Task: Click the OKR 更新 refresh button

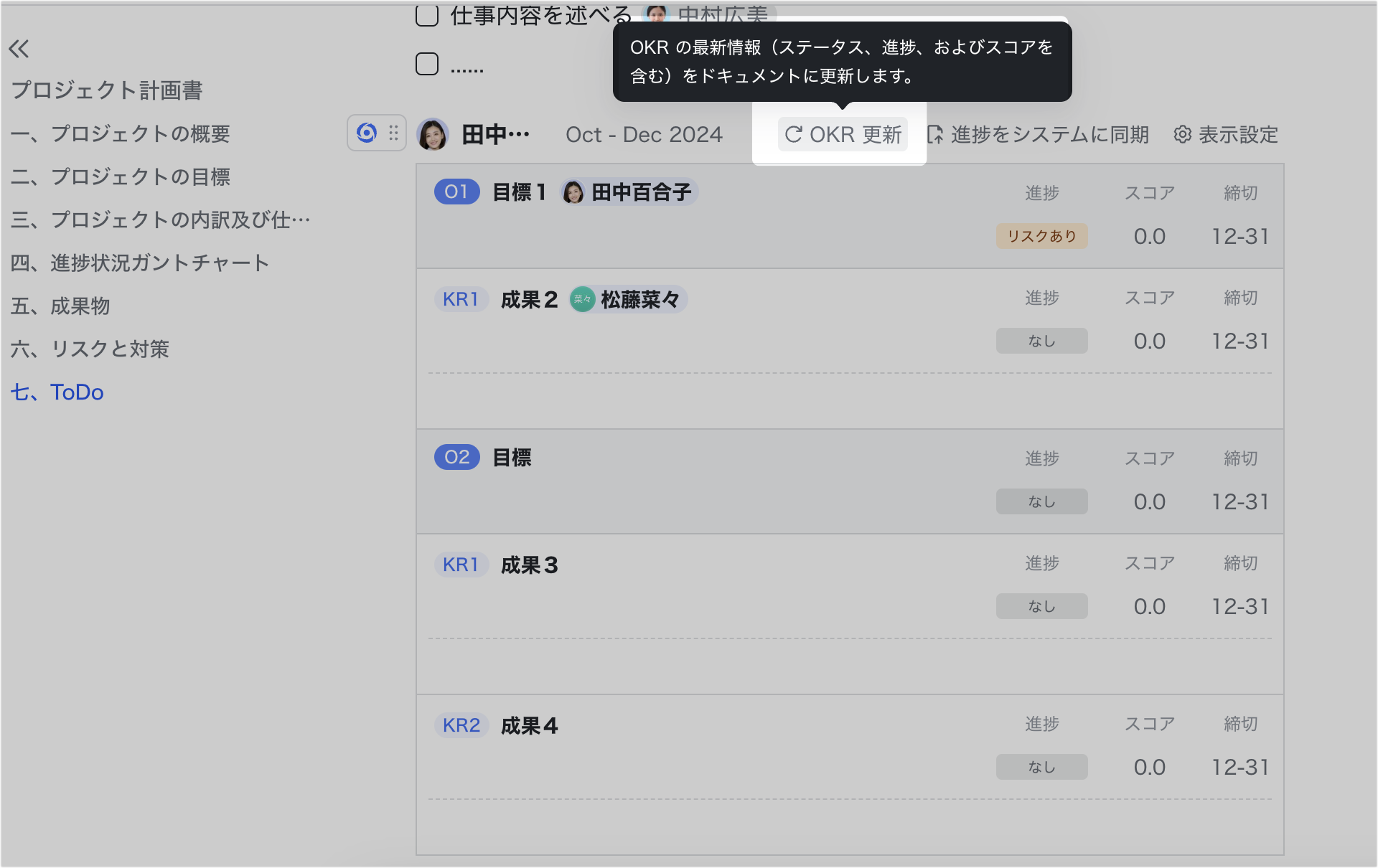Action: (x=843, y=134)
